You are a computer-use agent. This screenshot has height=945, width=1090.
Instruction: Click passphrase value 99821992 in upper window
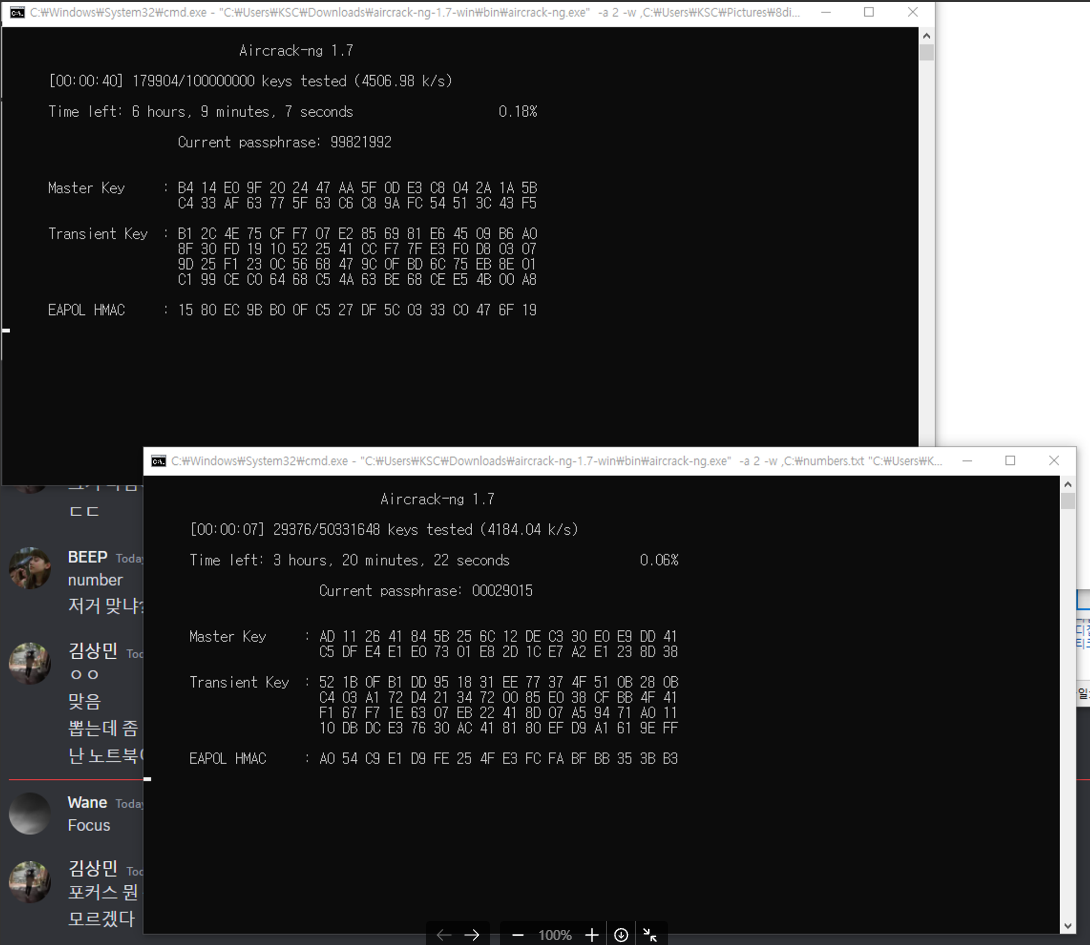[x=361, y=143]
